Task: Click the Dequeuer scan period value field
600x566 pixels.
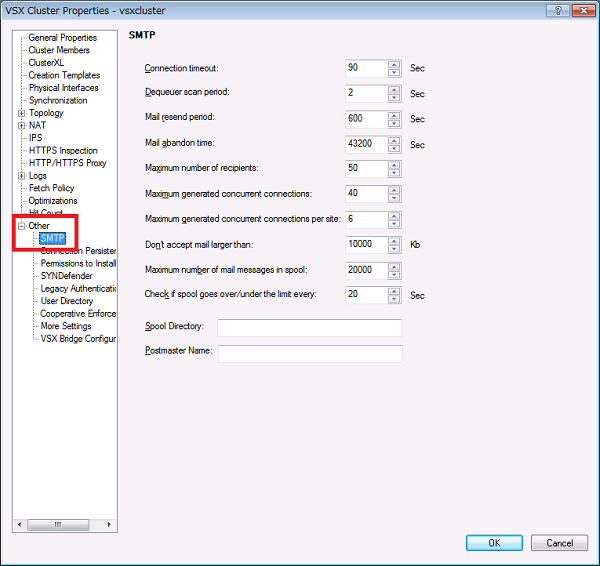Action: pos(367,93)
